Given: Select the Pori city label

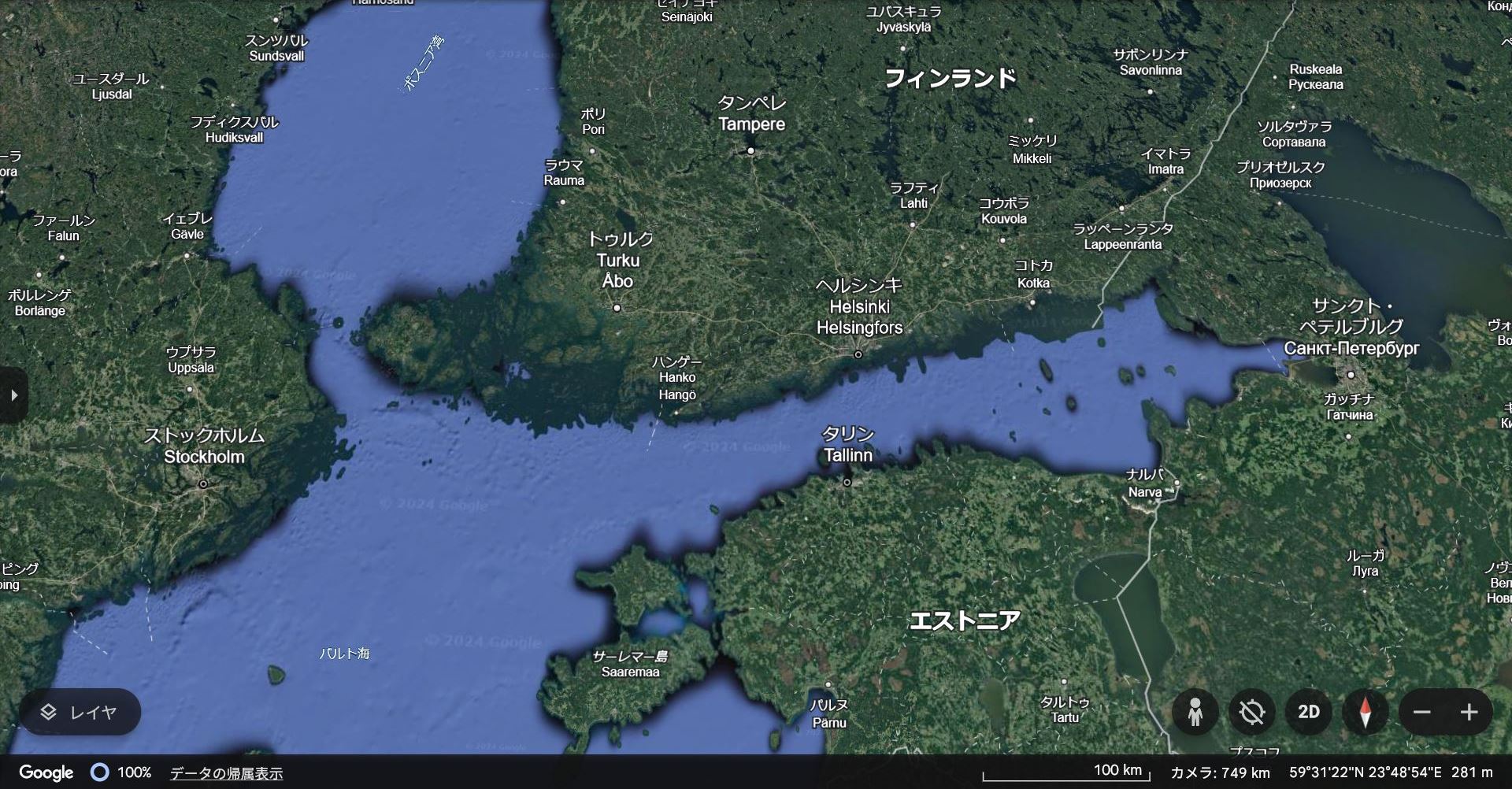Looking at the screenshot, I should (x=593, y=122).
